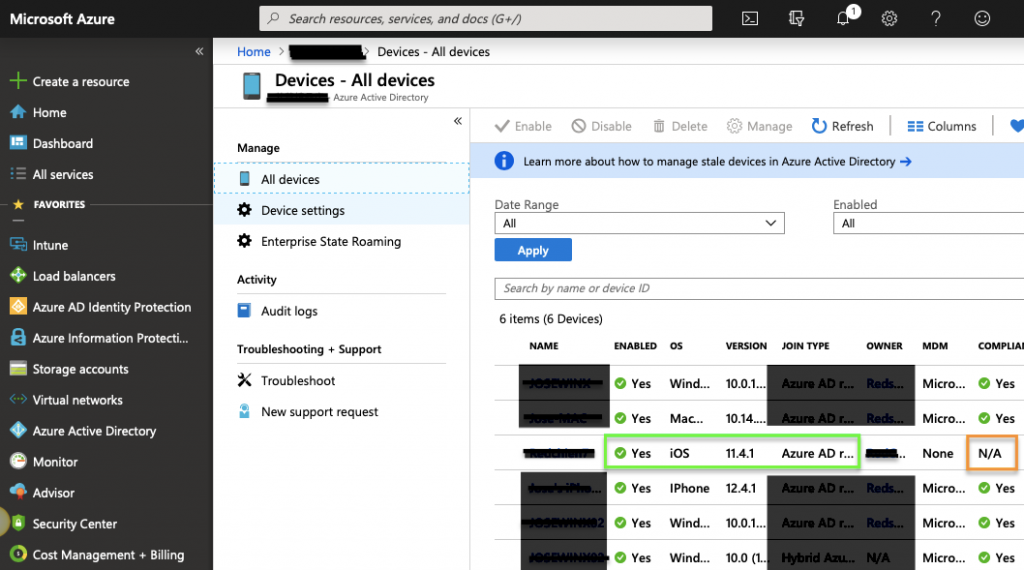Screen dimensions: 1024x570
Task: Open All services in the sidebar
Action: pos(52,174)
